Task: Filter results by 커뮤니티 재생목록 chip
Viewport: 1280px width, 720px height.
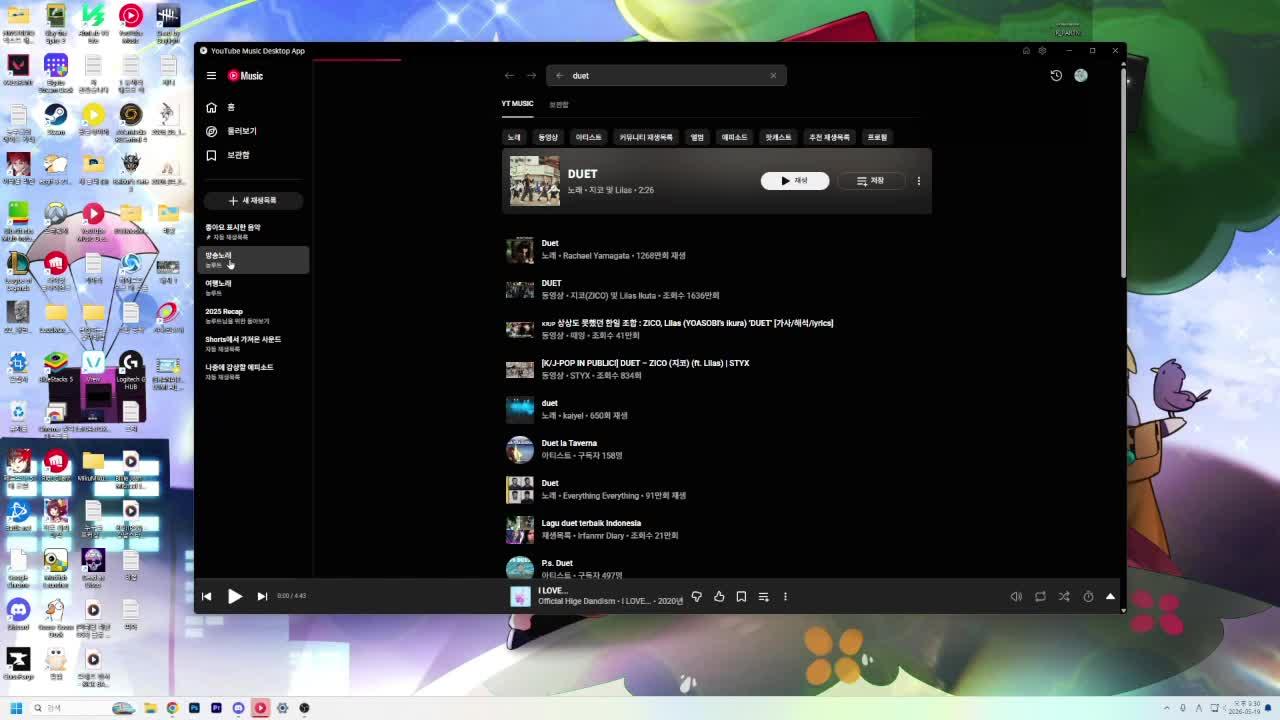Action: (x=646, y=137)
